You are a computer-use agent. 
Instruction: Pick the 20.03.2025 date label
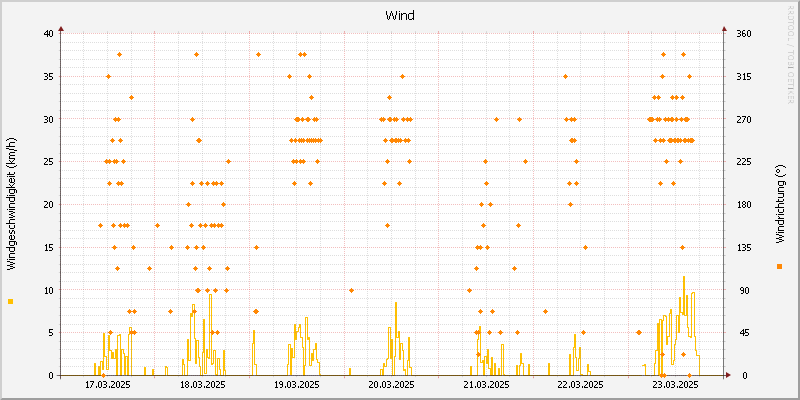[391, 385]
